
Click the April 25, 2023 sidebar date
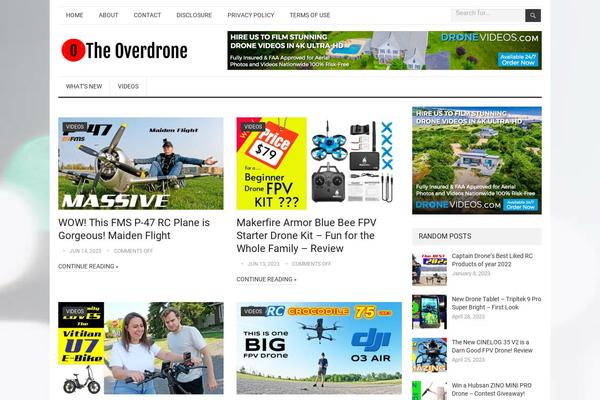468,360
